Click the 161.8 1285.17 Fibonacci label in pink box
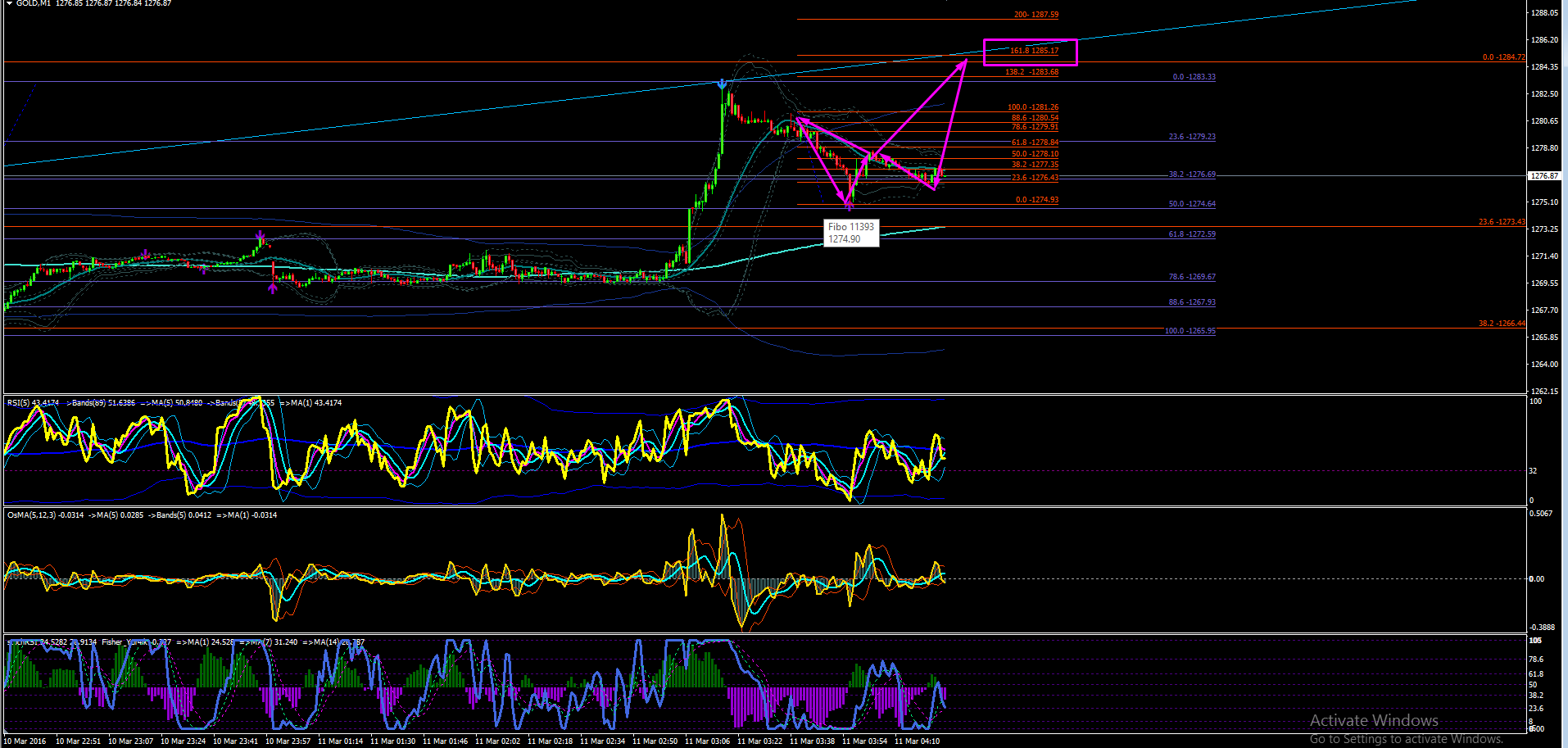This screenshot has width=1568, height=748. (1034, 51)
